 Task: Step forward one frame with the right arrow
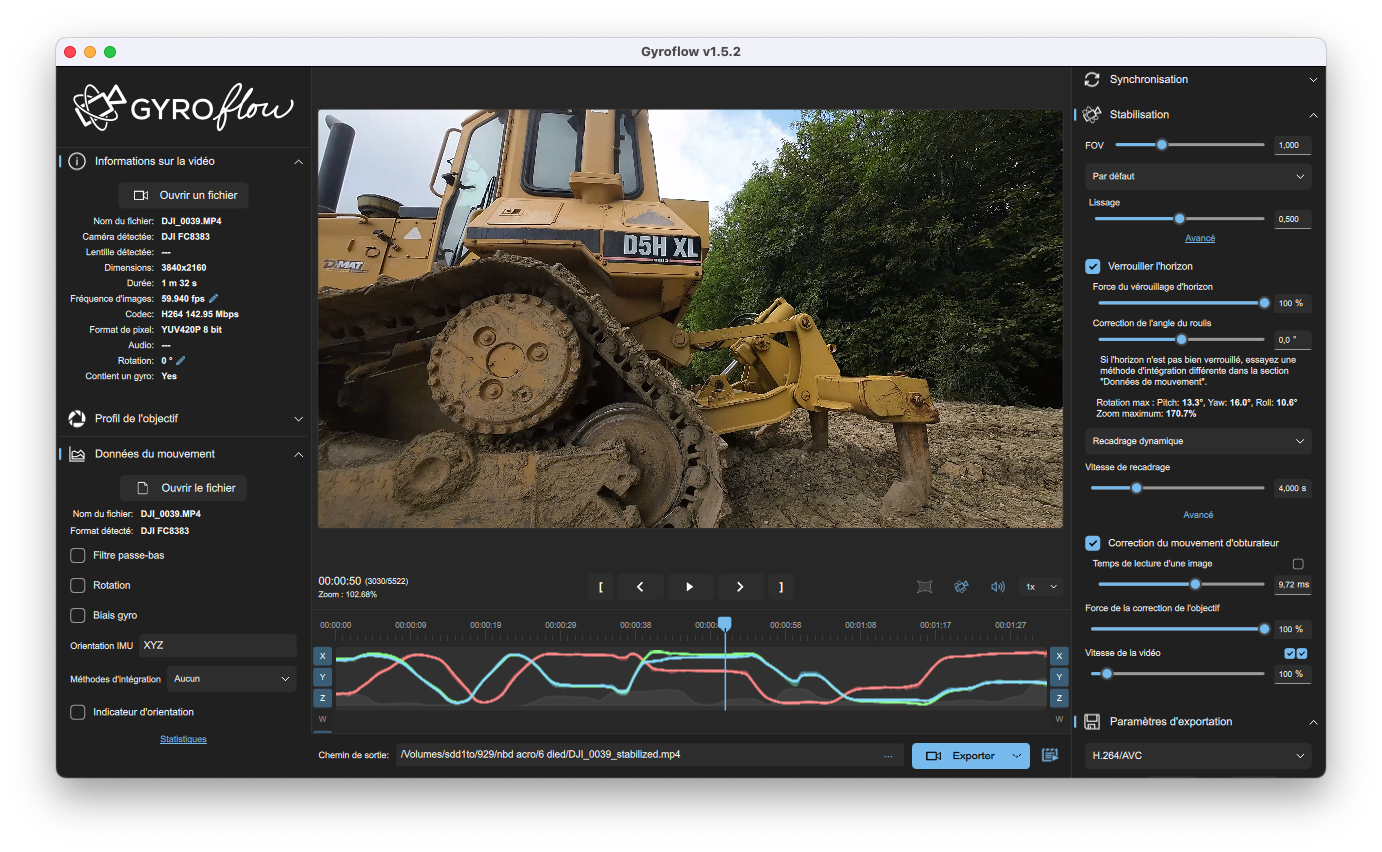739,587
